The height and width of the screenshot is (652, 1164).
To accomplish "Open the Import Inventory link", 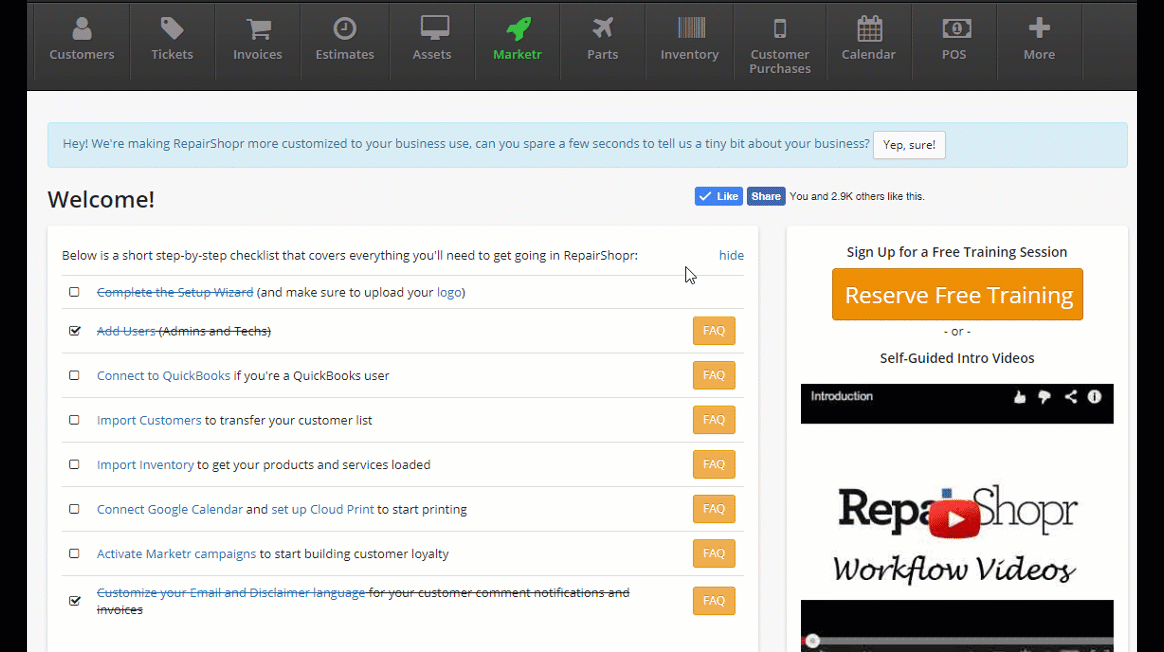I will click(x=146, y=465).
